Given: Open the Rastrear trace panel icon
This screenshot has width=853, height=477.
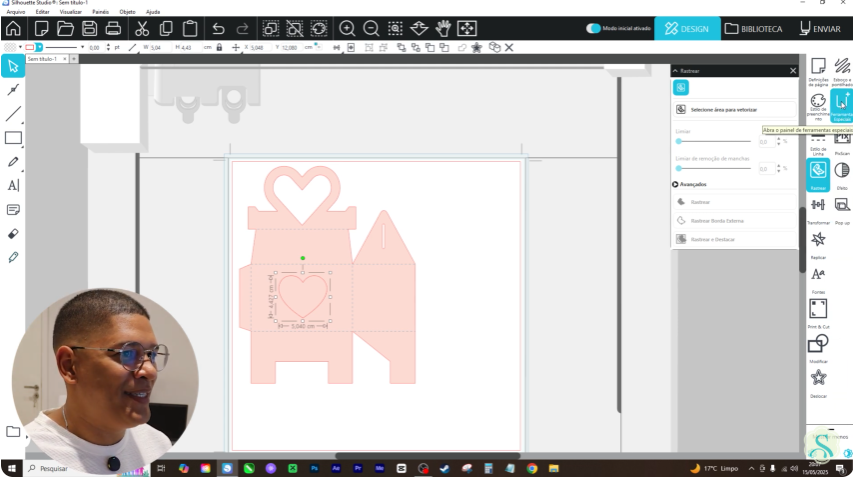Looking at the screenshot, I should coord(818,175).
